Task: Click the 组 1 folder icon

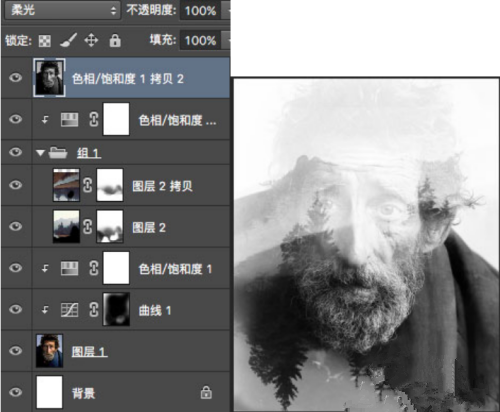Action: pyautogui.click(x=58, y=153)
